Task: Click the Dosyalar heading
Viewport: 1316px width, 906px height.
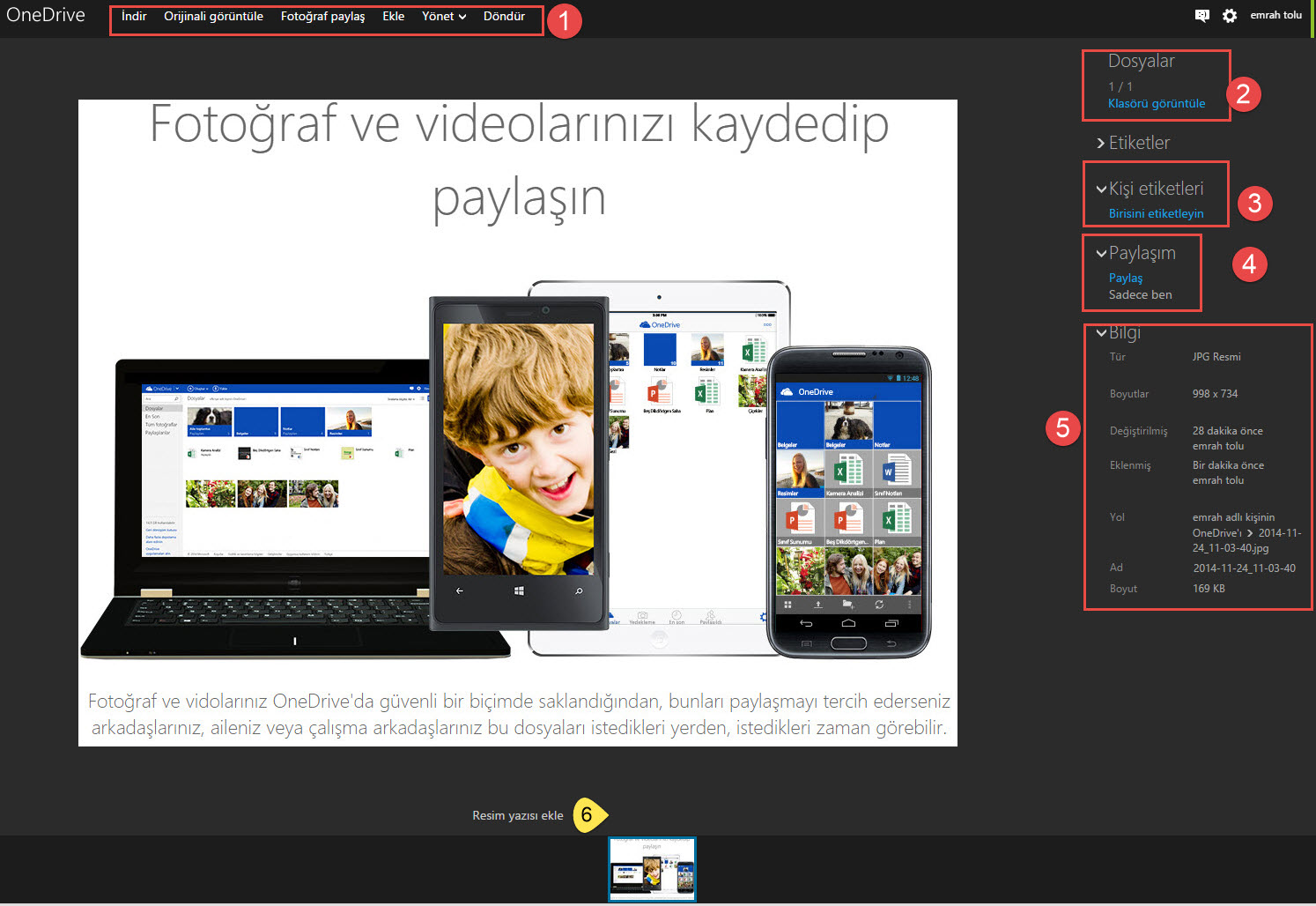Action: (x=1142, y=61)
